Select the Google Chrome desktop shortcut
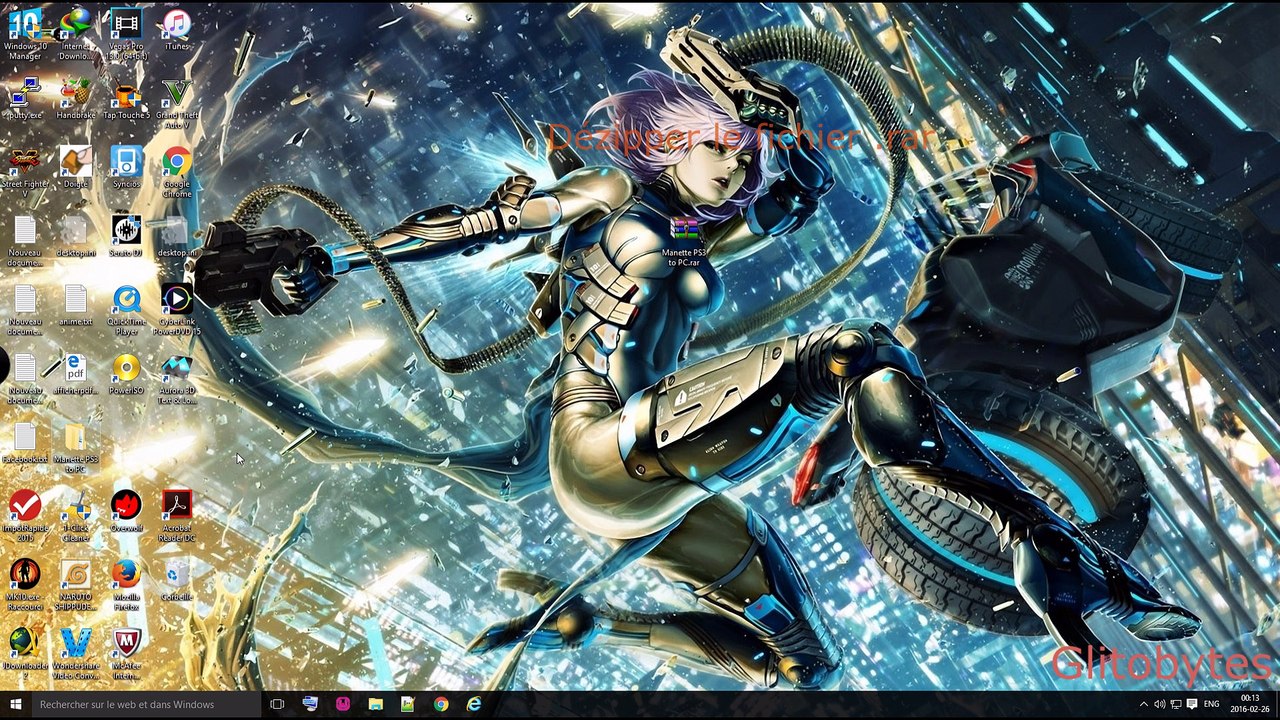 [x=177, y=172]
